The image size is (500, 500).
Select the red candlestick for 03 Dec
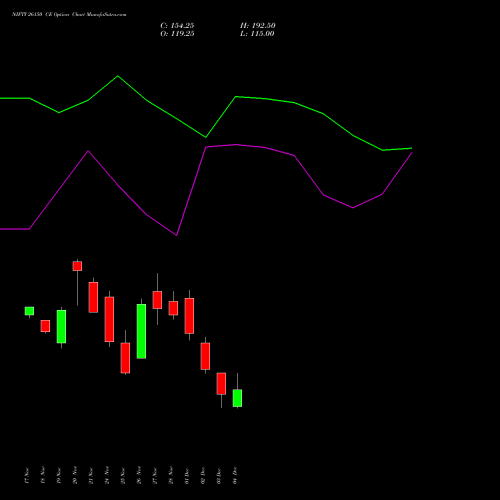[221, 383]
